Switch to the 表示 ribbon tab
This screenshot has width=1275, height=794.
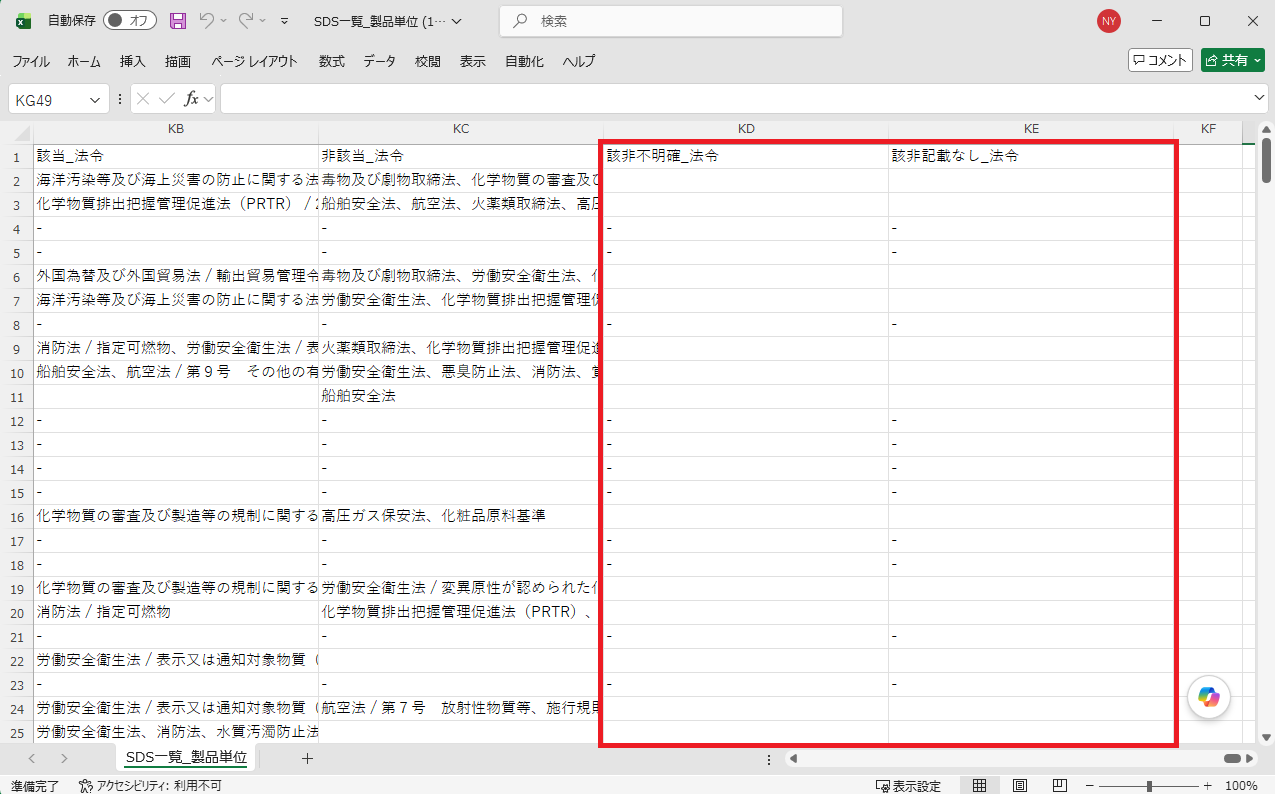(x=473, y=61)
